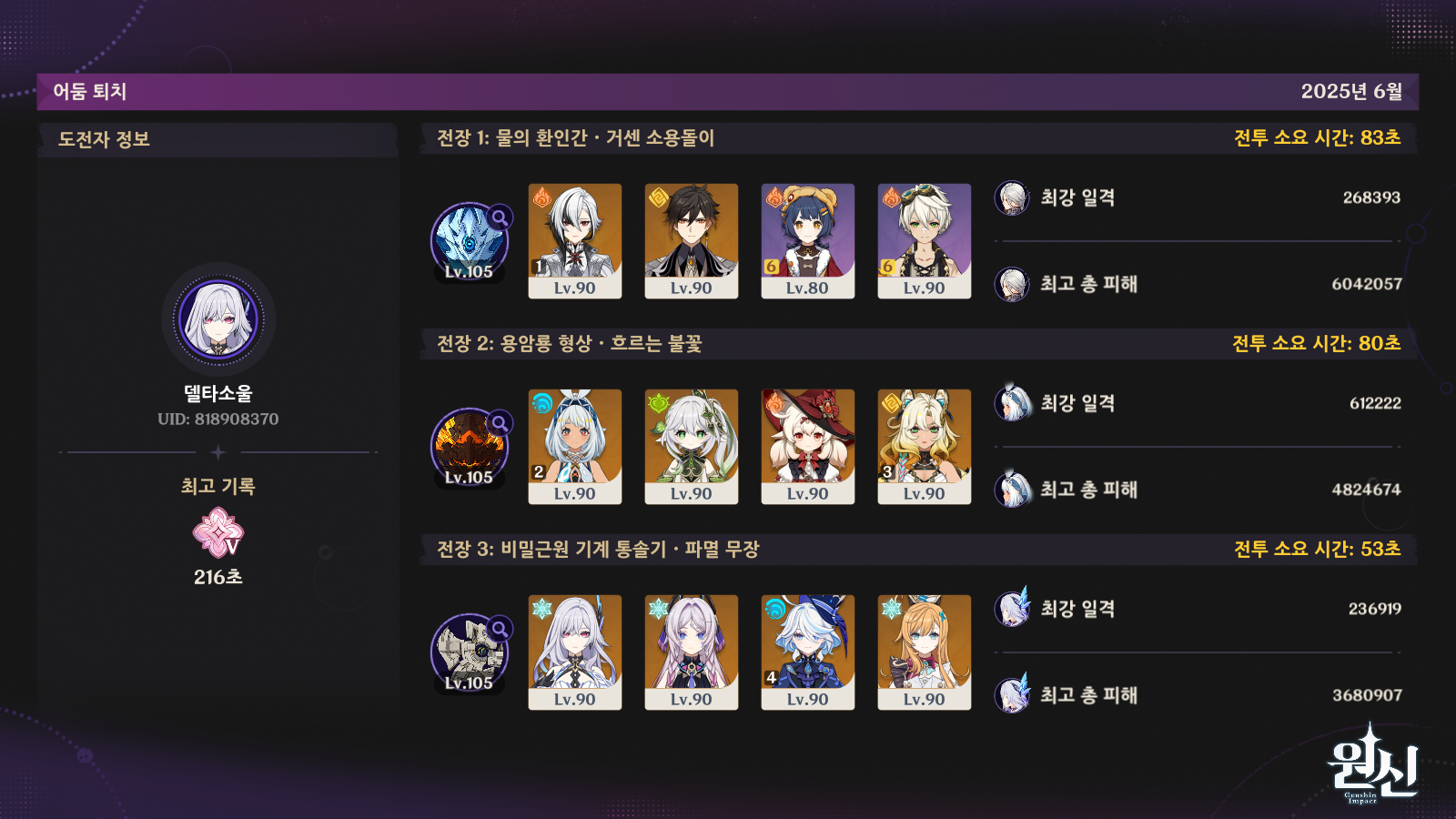1456x819 pixels.
Task: Click the player profile avatar 델타소울
Action: (218, 319)
